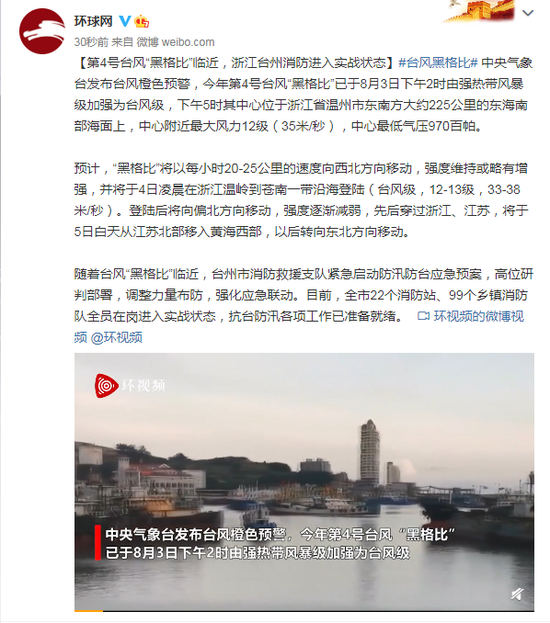Viewport: 550px width, 623px height.
Task: Open the 环球网 account name link
Action: coord(93,21)
